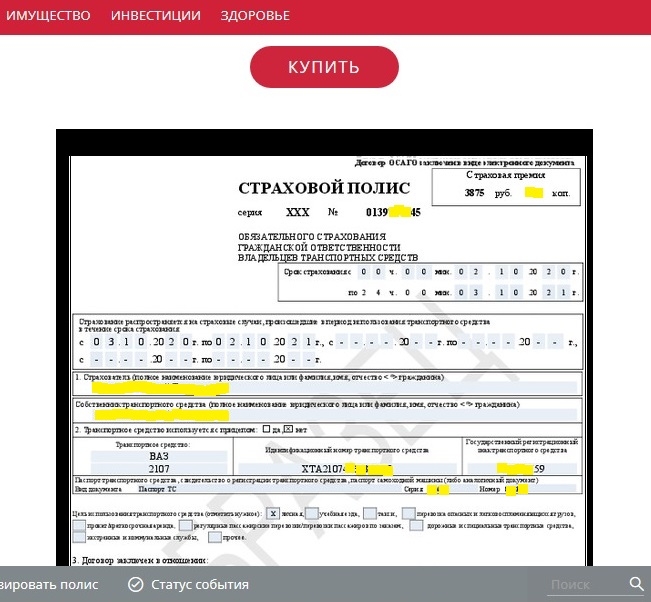Click the такси checkbox
Image resolution: width=651 pixels, height=602 pixels.
tap(370, 514)
